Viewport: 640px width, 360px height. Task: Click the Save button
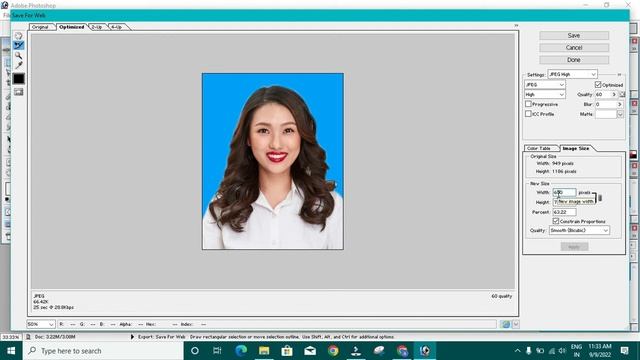pos(574,36)
